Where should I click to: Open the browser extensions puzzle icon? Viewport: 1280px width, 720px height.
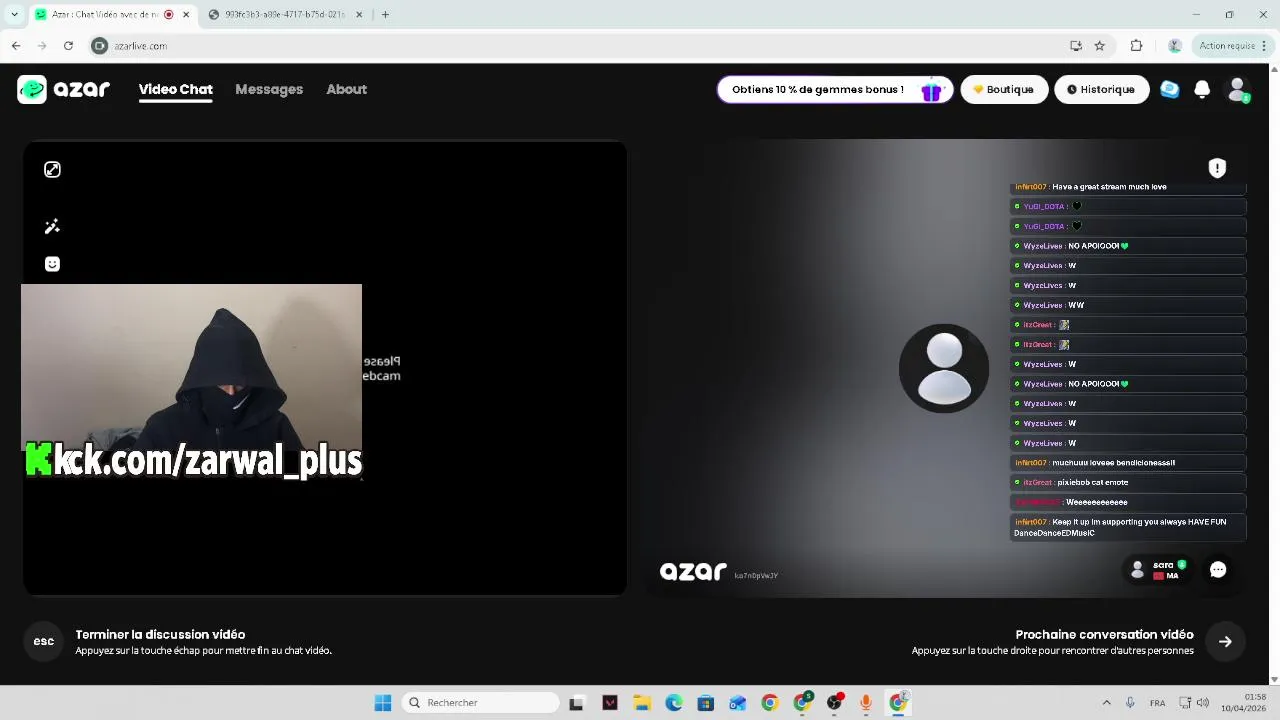coord(1136,46)
